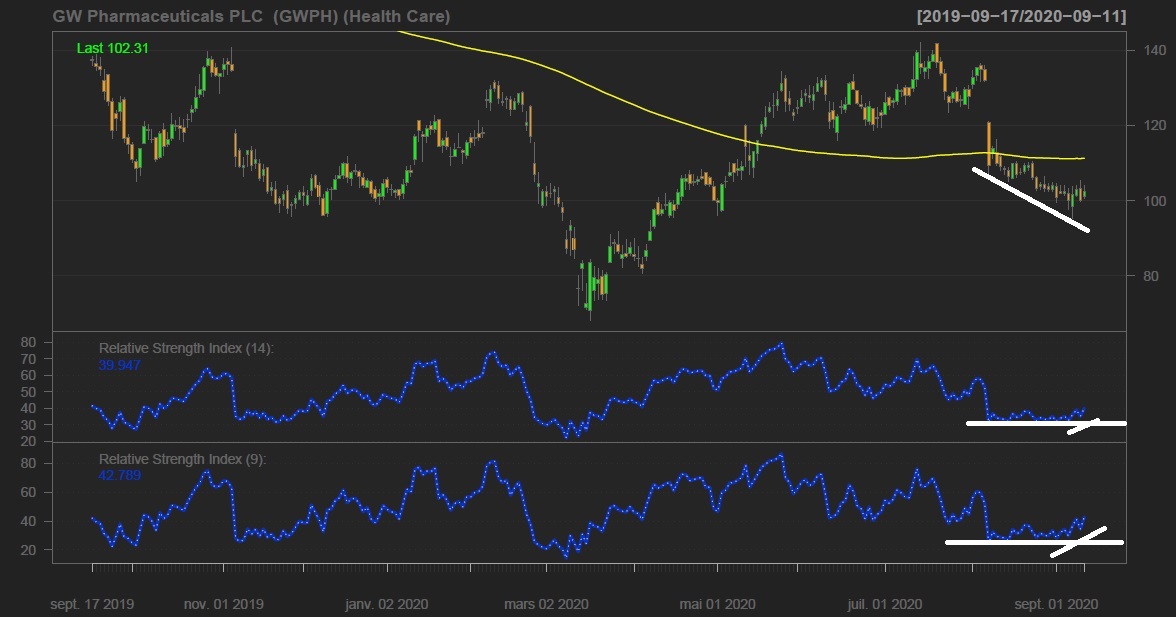Image resolution: width=1176 pixels, height=617 pixels.
Task: Click the sept. 01 2020 date label
Action: coord(1056,604)
